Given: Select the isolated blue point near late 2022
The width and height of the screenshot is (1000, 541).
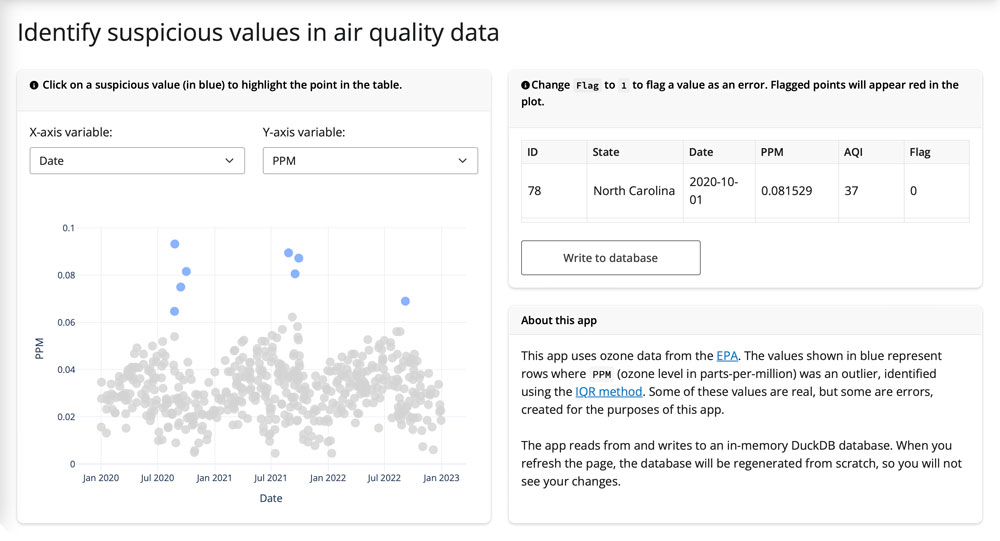Looking at the screenshot, I should (x=405, y=301).
